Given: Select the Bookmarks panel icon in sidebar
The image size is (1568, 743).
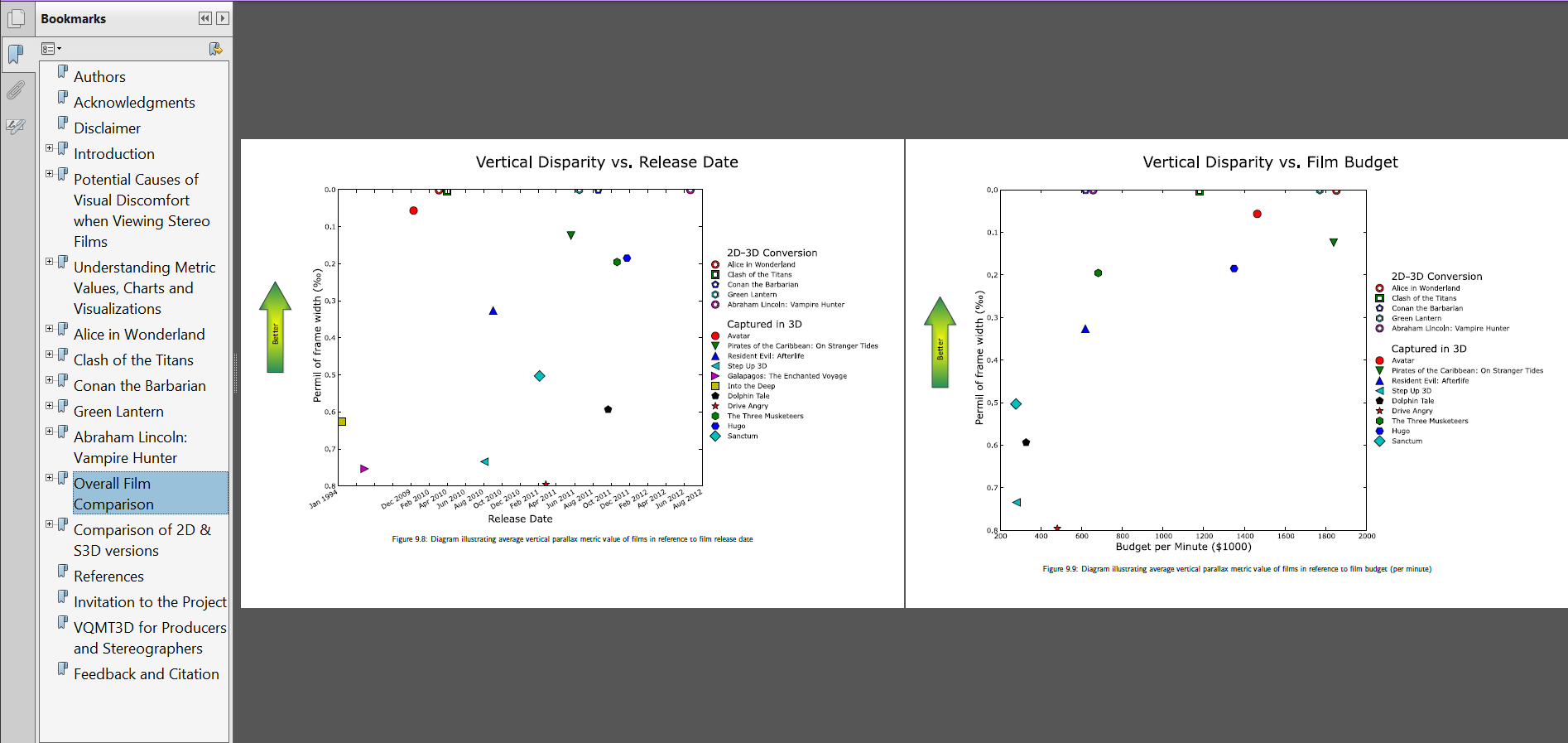Looking at the screenshot, I should coord(17,55).
